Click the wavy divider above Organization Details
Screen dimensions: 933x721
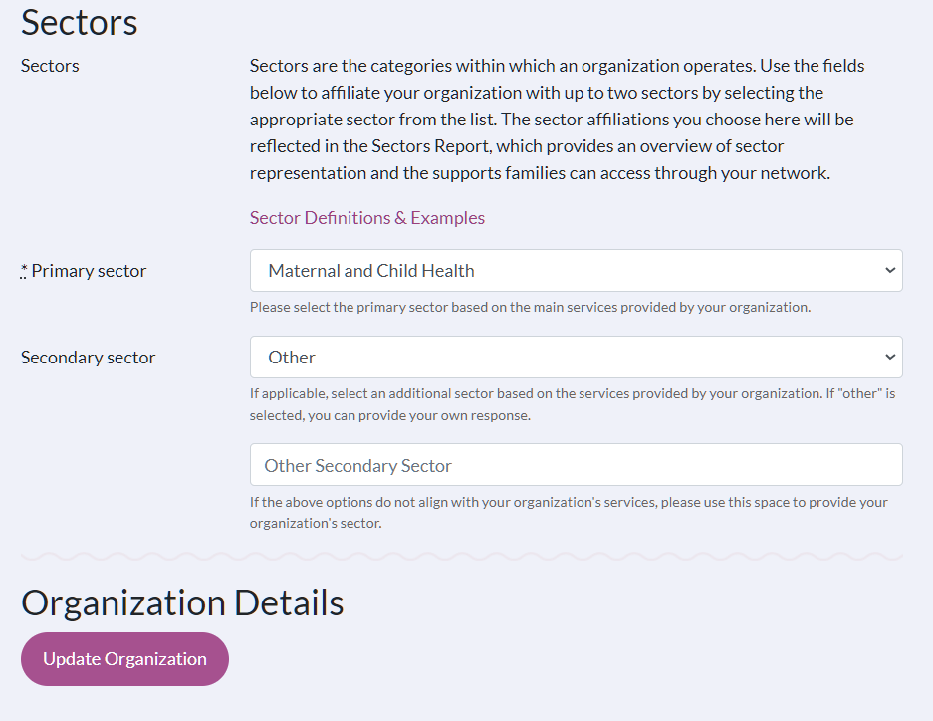tap(461, 556)
